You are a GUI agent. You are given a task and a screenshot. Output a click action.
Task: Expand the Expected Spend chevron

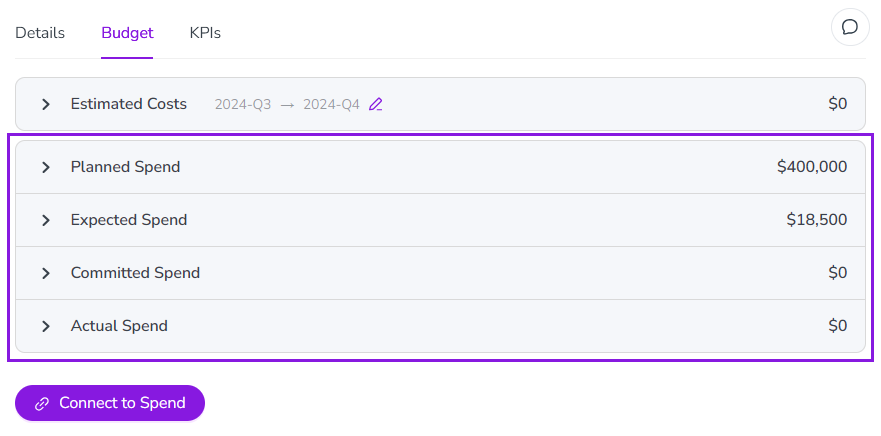pos(46,220)
